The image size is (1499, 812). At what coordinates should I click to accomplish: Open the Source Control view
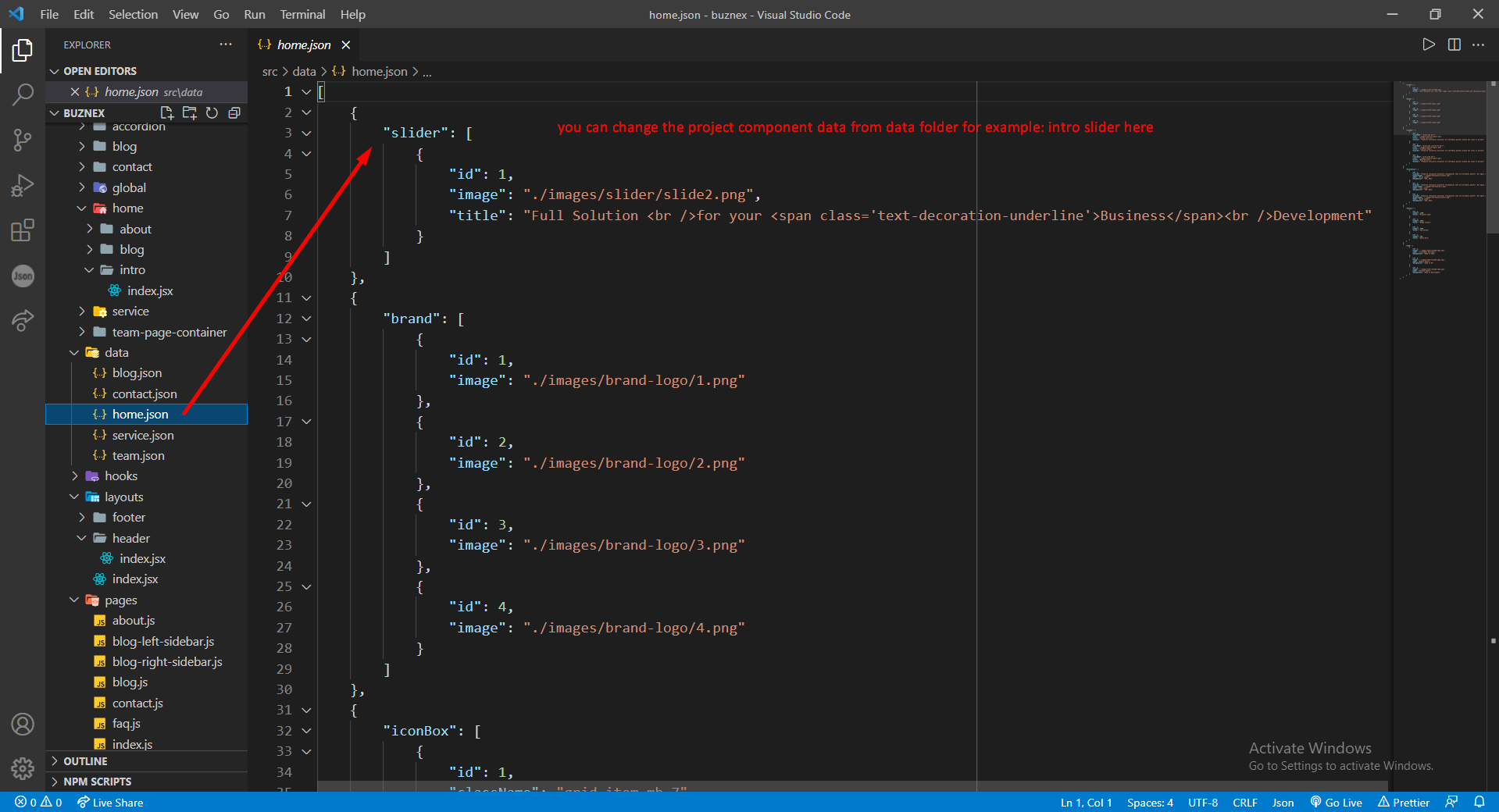coord(23,140)
